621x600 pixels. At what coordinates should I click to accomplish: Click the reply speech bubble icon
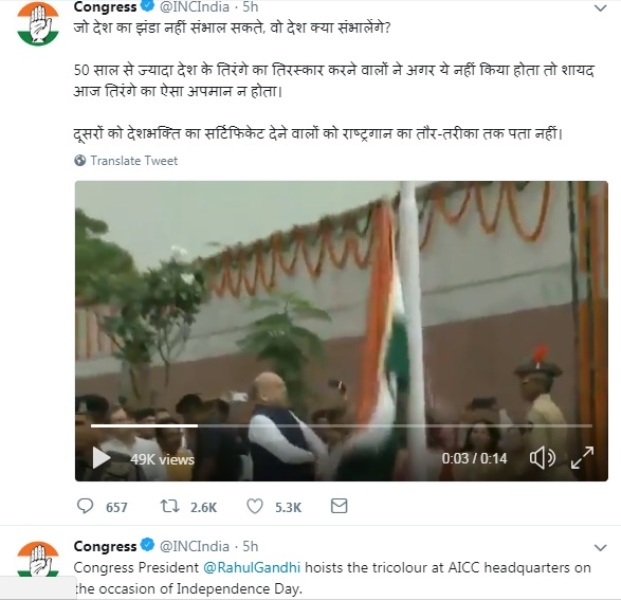point(85,506)
